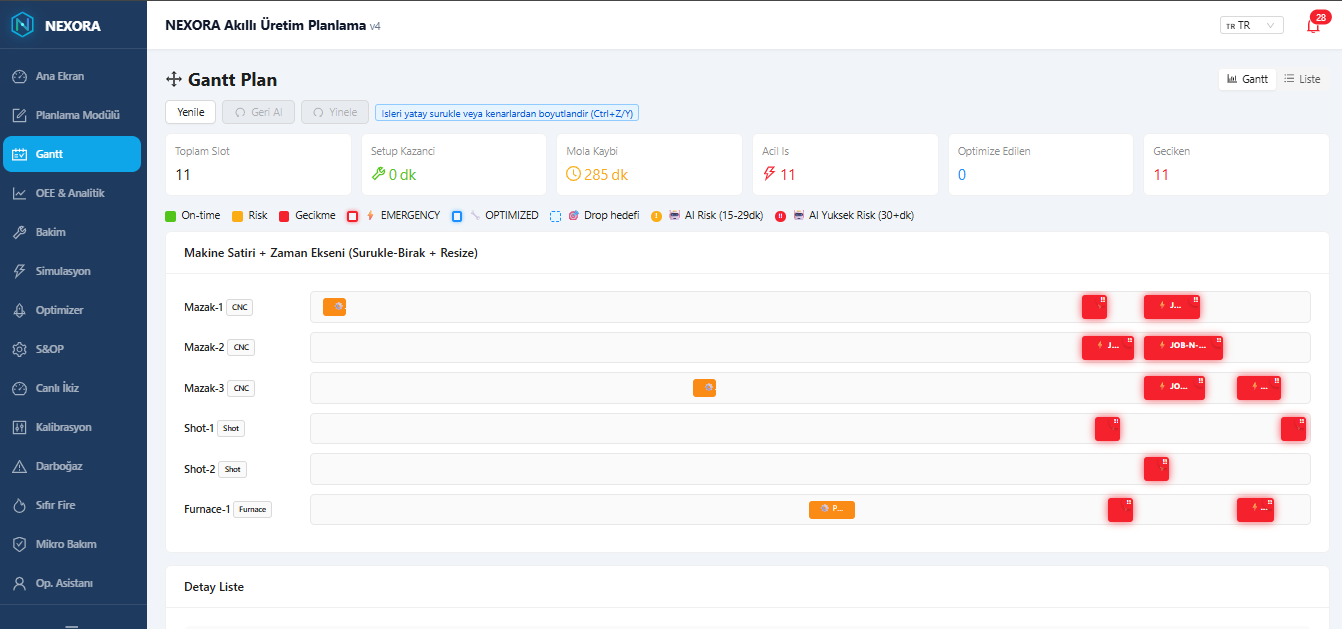The height and width of the screenshot is (629, 1342).
Task: Open the Mikro Bakım shield icon
Action: 19,544
